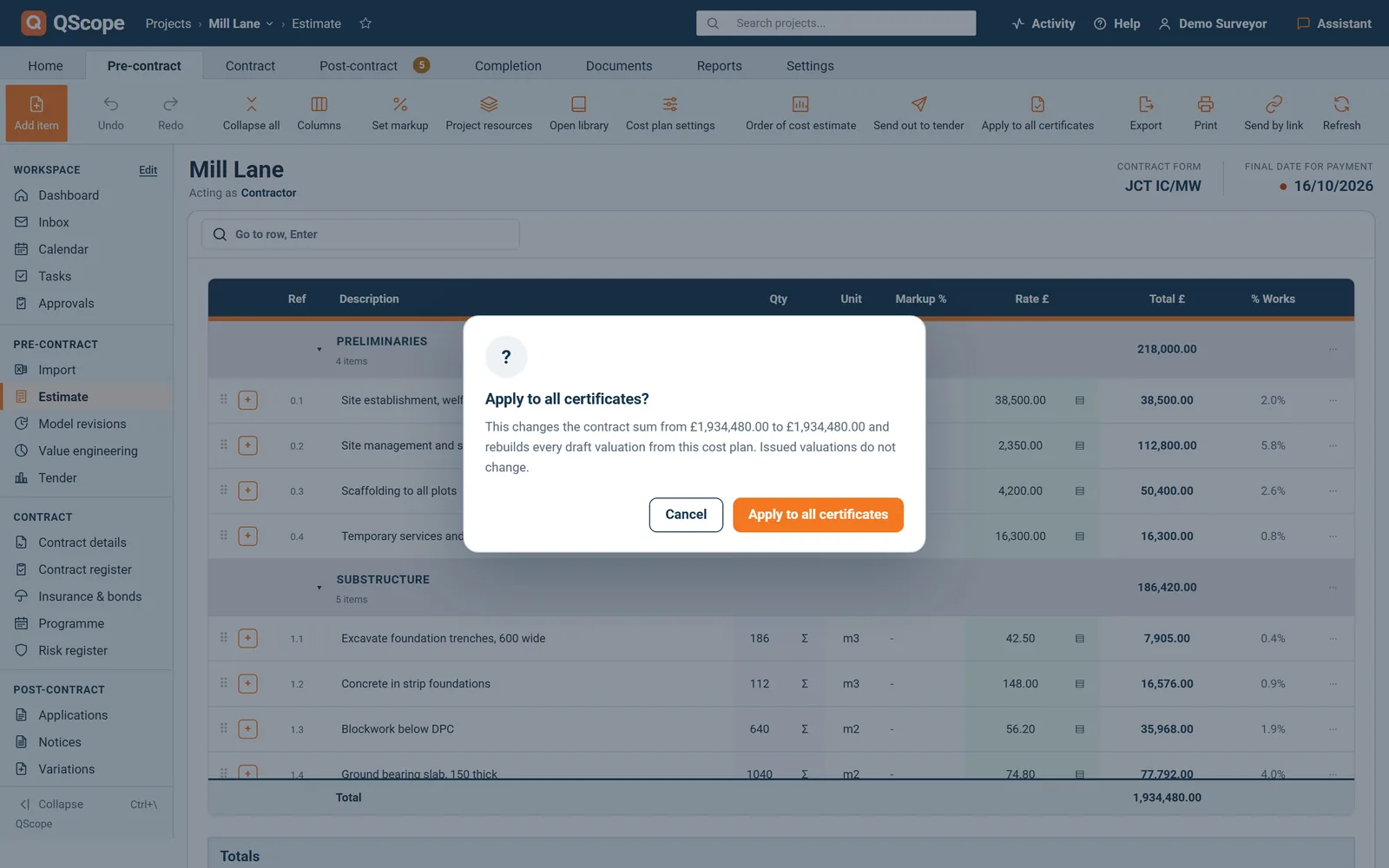The image size is (1389, 868).
Task: Redo the last undone action
Action: [x=171, y=113]
